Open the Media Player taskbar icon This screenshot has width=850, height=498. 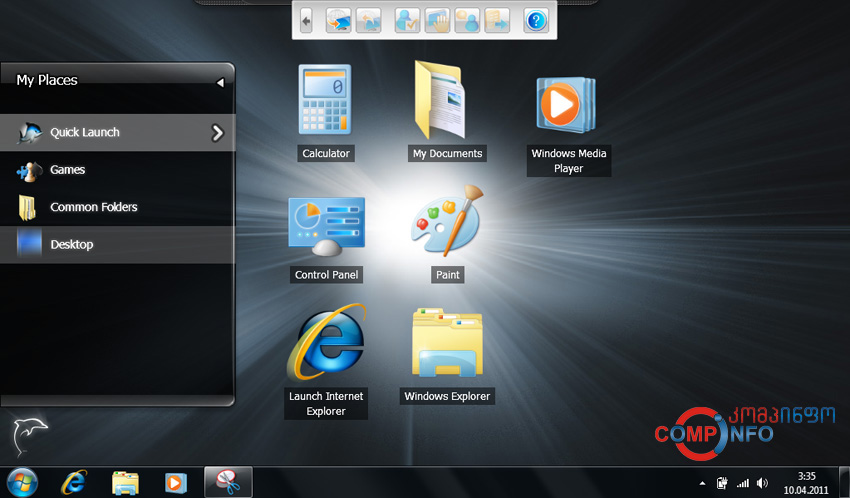(176, 482)
